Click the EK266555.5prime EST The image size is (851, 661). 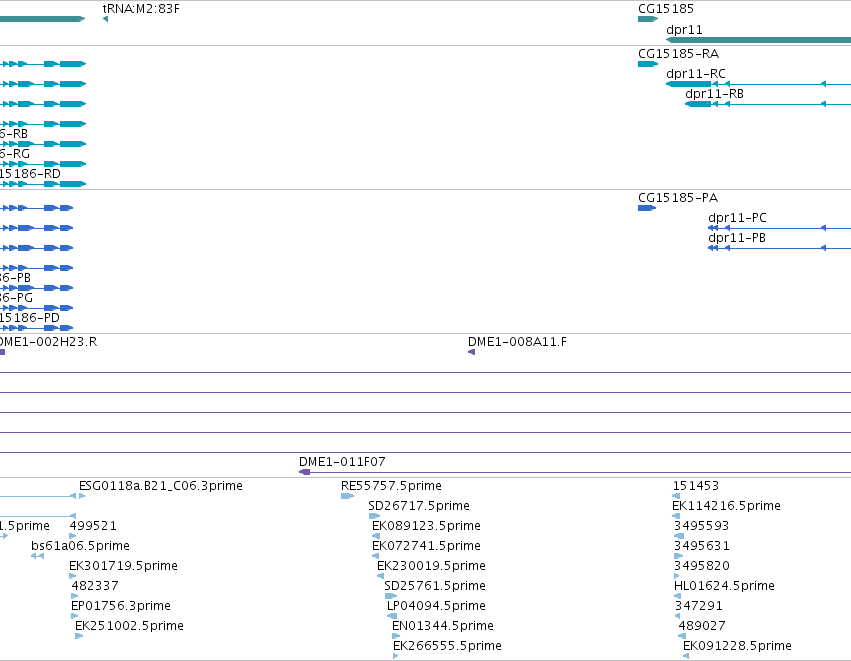click(447, 646)
